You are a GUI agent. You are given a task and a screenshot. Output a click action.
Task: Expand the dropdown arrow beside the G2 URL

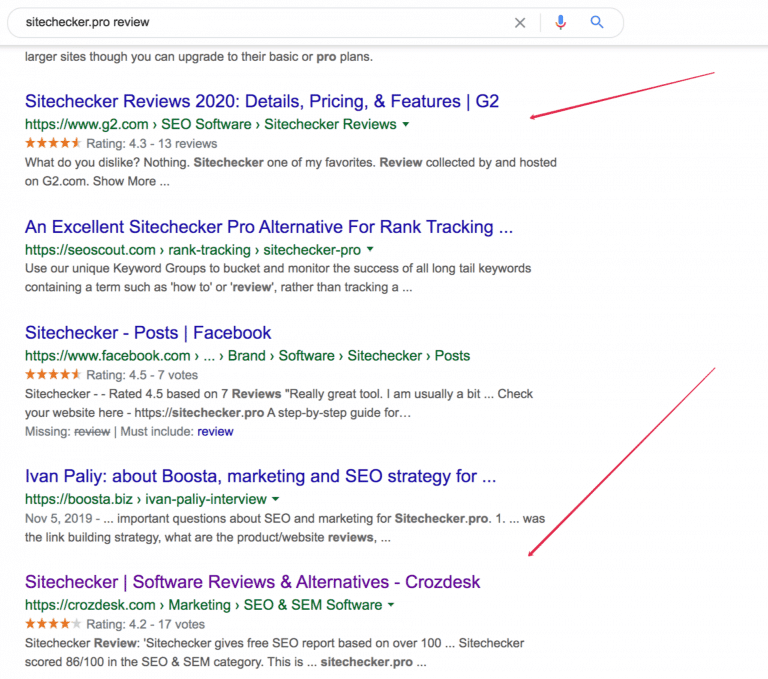[x=406, y=124]
